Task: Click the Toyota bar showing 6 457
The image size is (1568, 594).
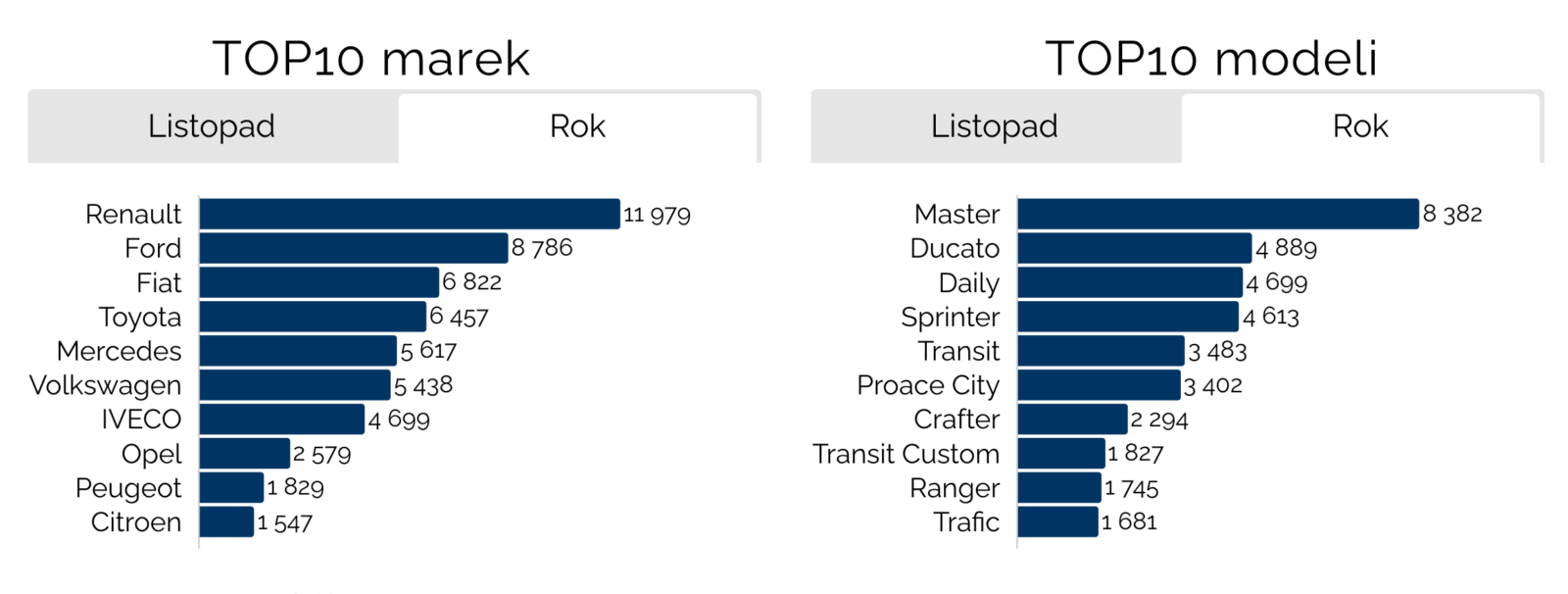Action: click(x=313, y=317)
